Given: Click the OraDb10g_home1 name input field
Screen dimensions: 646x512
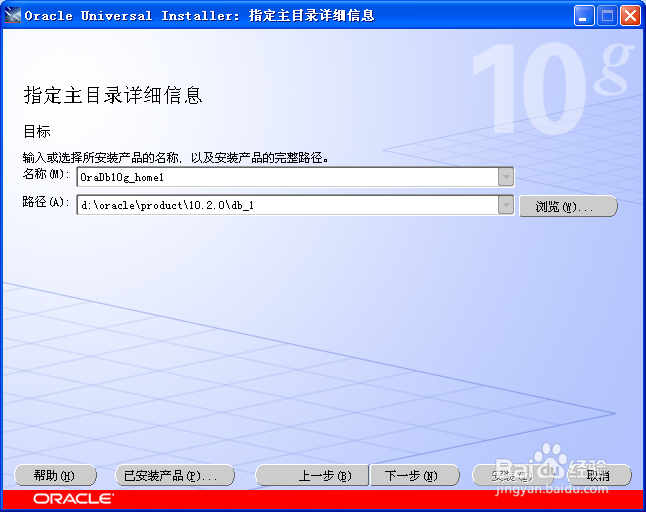Looking at the screenshot, I should pyautogui.click(x=288, y=177).
